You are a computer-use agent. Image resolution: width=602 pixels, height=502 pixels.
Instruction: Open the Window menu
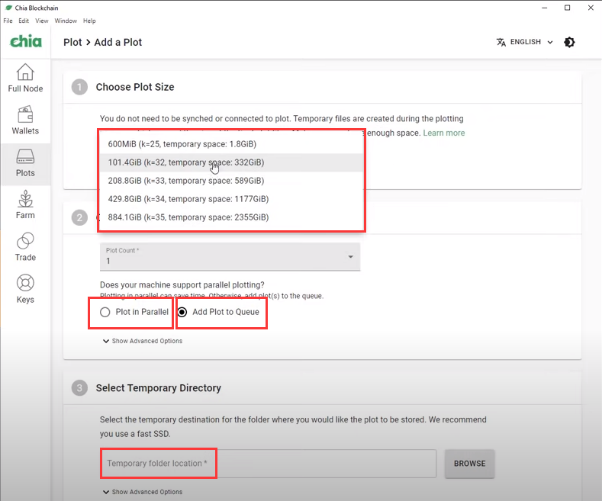(66, 21)
